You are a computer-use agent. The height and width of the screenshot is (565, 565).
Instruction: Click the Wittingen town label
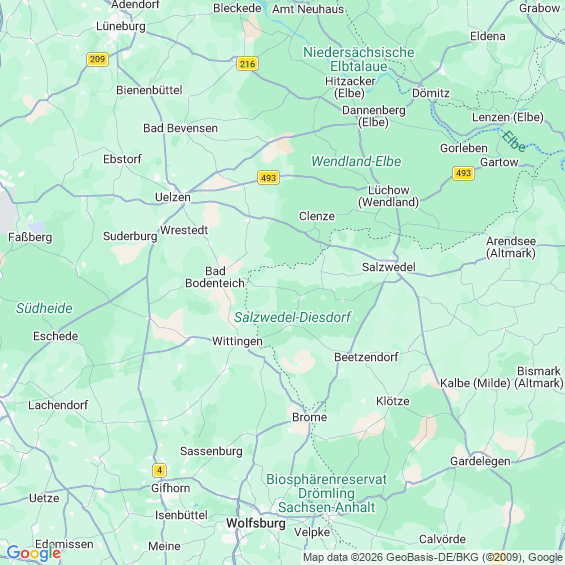[237, 341]
